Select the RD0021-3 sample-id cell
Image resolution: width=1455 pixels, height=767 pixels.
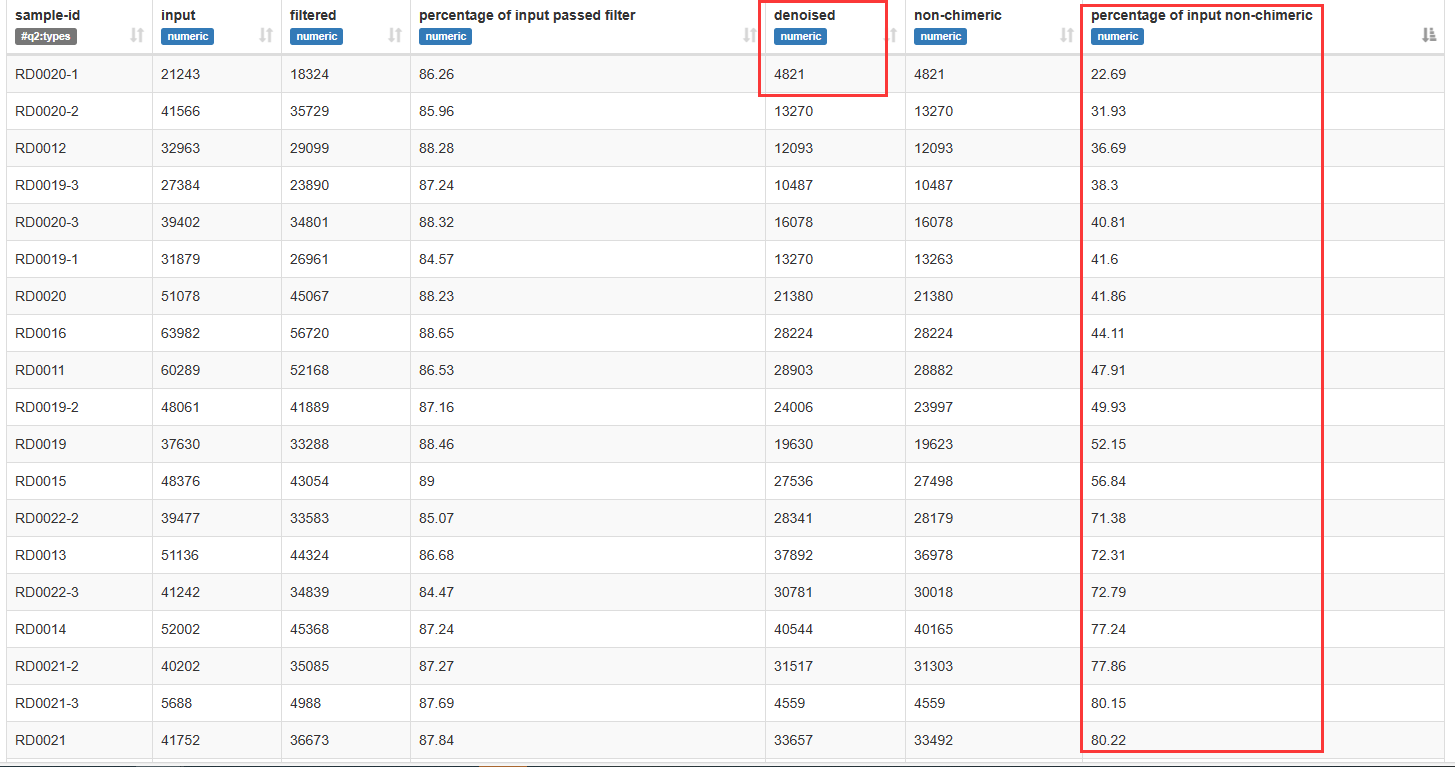tap(47, 703)
